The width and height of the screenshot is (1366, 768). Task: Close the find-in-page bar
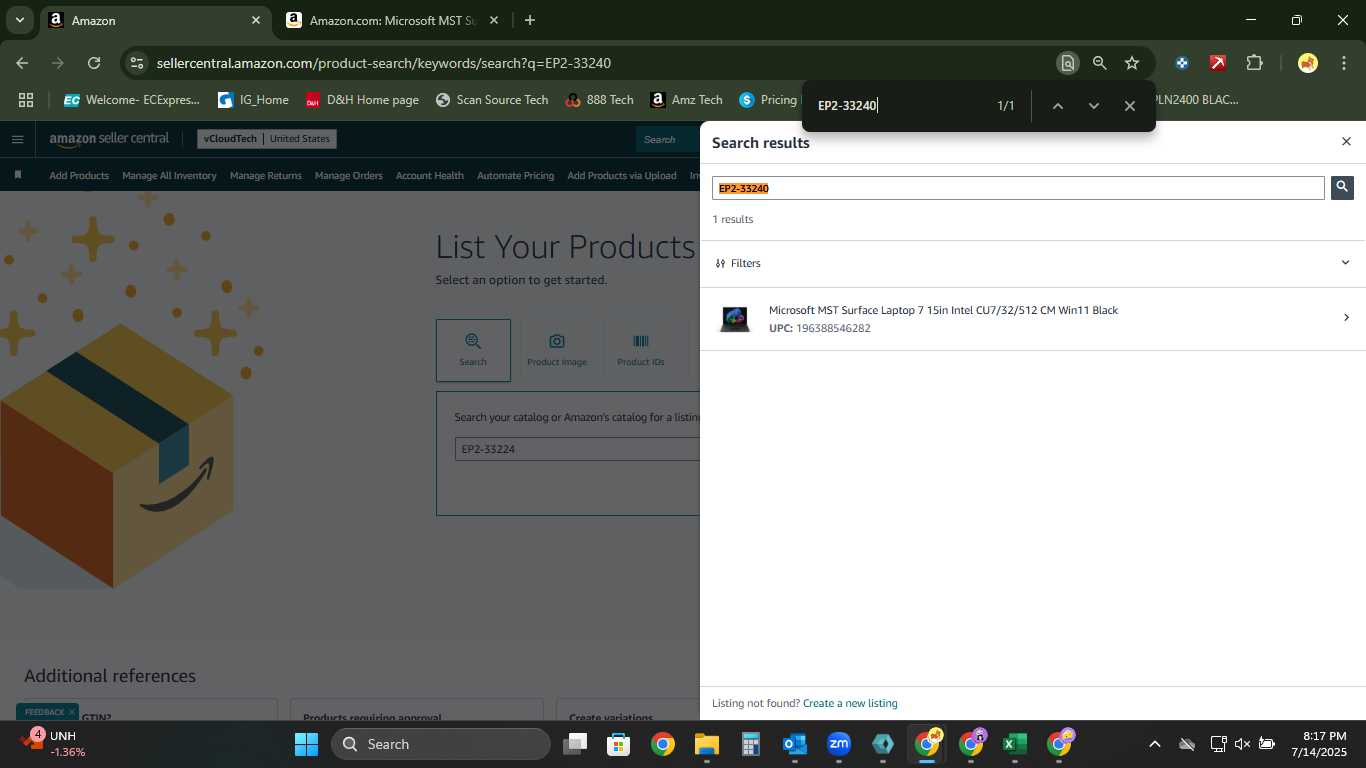pyautogui.click(x=1129, y=106)
